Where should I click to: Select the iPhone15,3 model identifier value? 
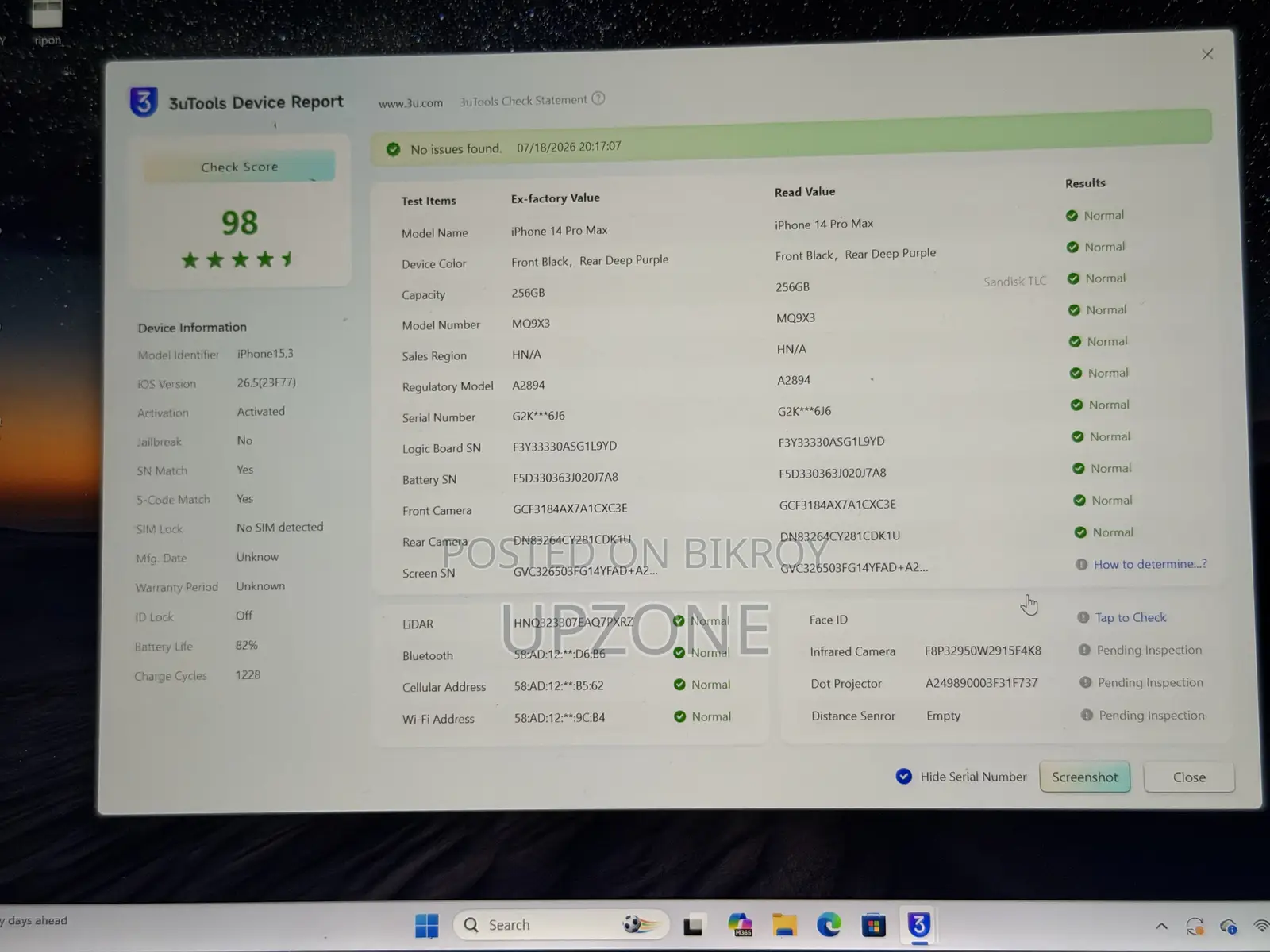[265, 354]
